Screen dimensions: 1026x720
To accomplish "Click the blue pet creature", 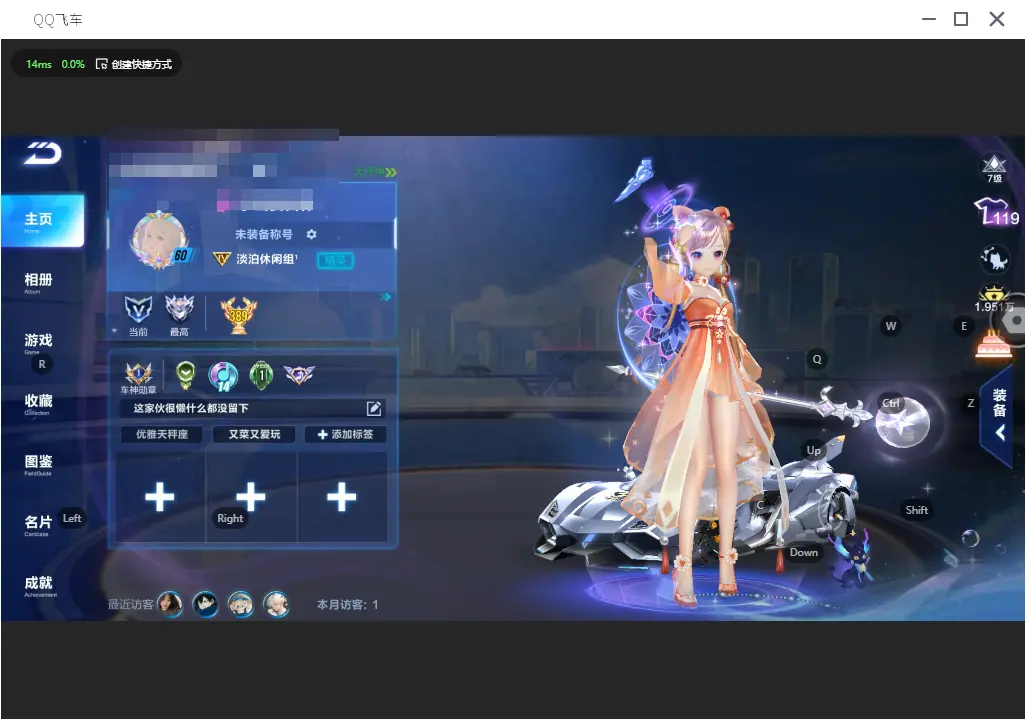I will (x=851, y=558).
